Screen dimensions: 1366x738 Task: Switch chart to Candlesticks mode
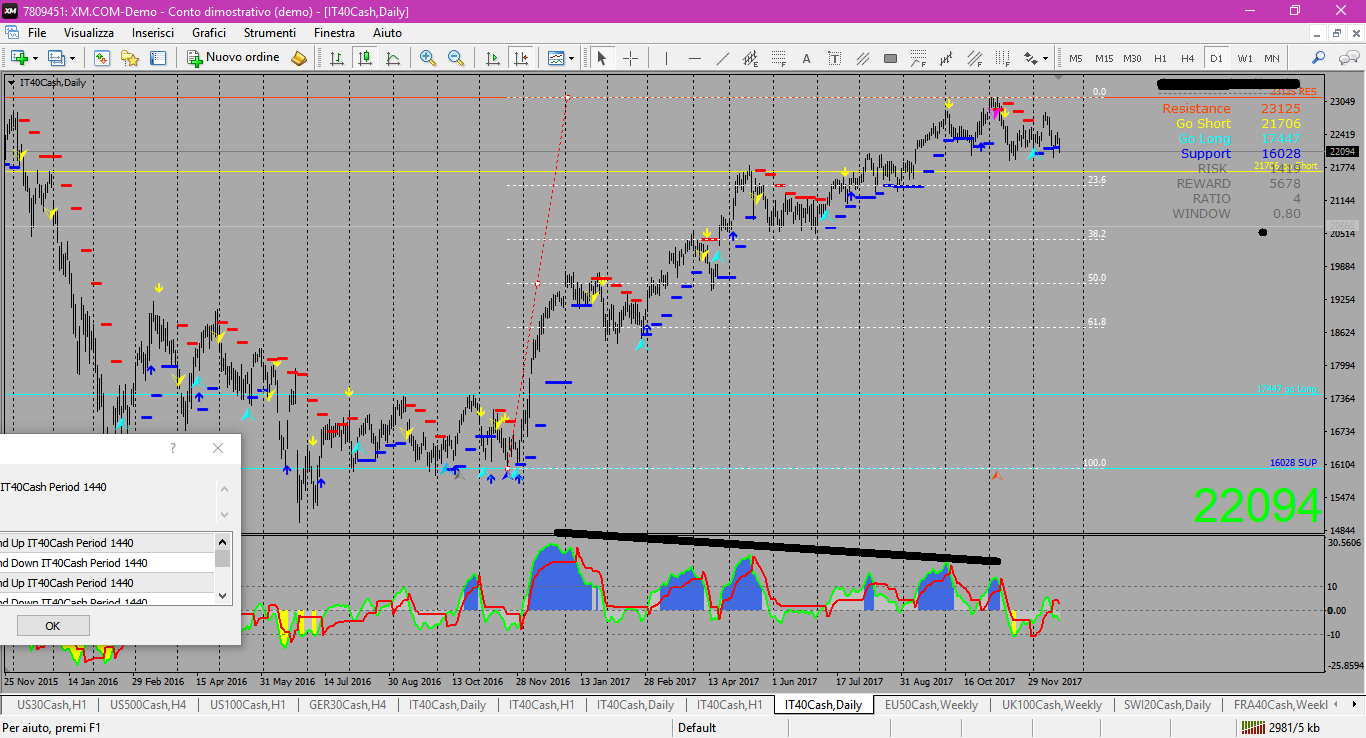365,58
